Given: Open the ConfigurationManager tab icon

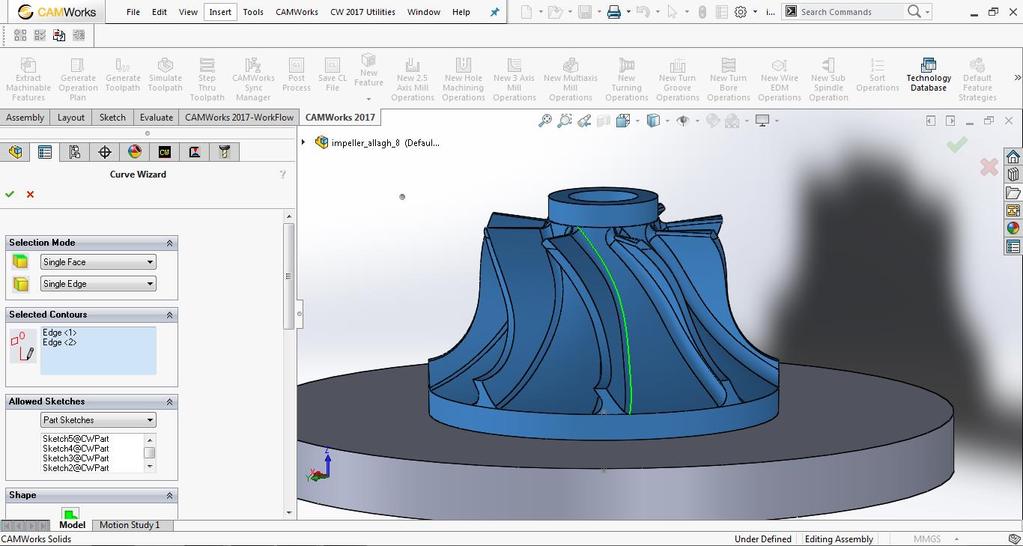Looking at the screenshot, I should coord(74,152).
